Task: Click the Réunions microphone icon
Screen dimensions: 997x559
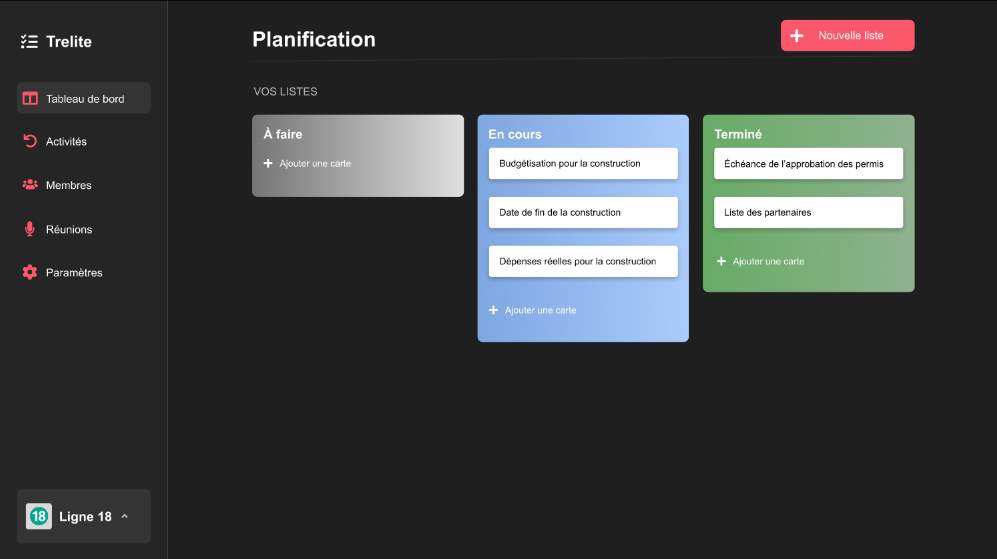Action: click(30, 229)
